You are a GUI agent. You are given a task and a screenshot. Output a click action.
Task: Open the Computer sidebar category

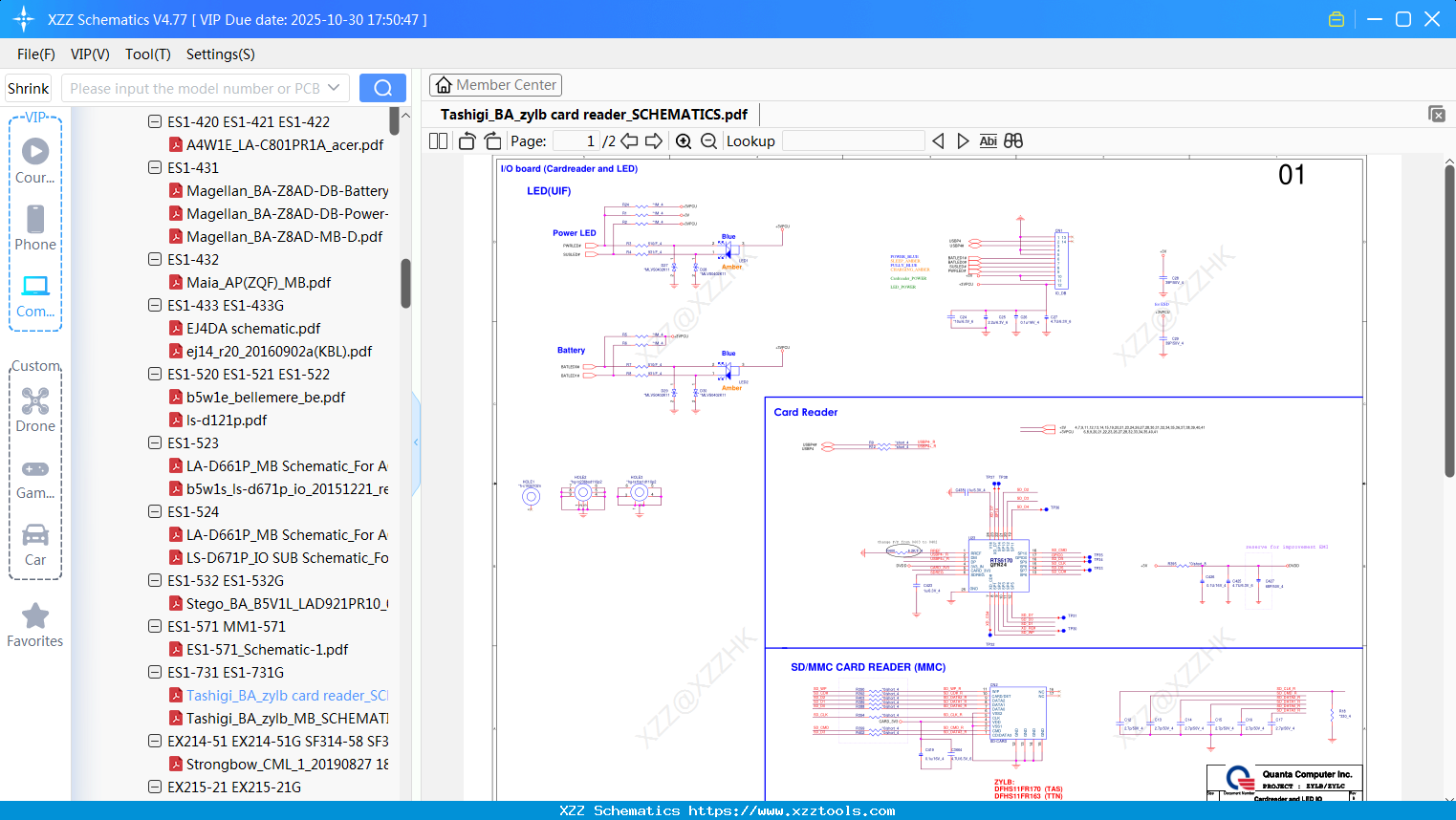tap(35, 295)
